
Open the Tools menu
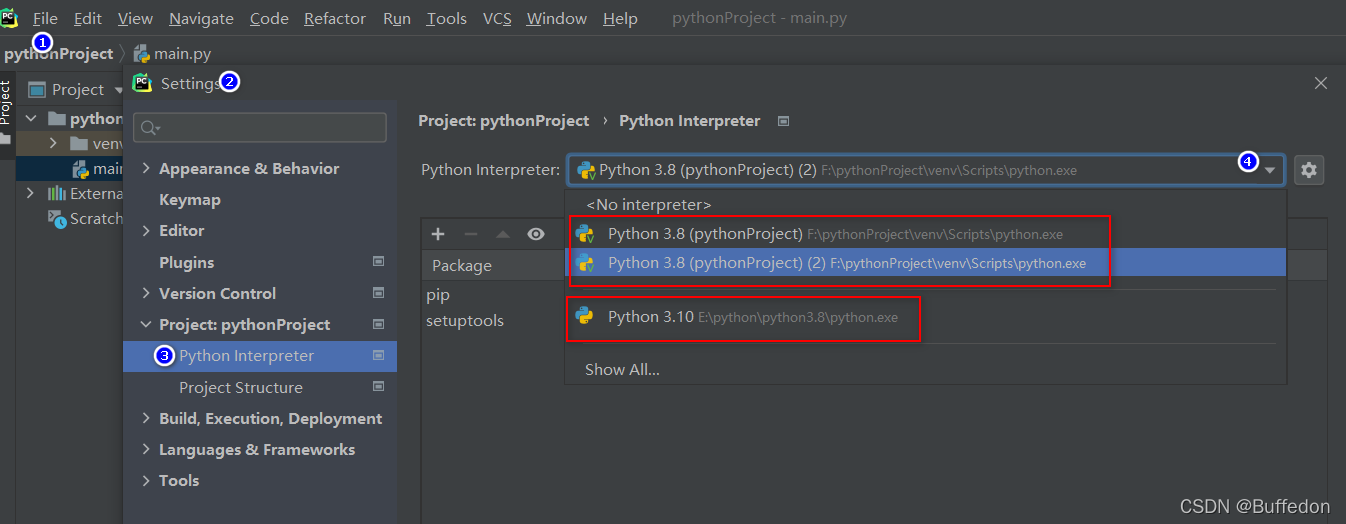(x=446, y=18)
